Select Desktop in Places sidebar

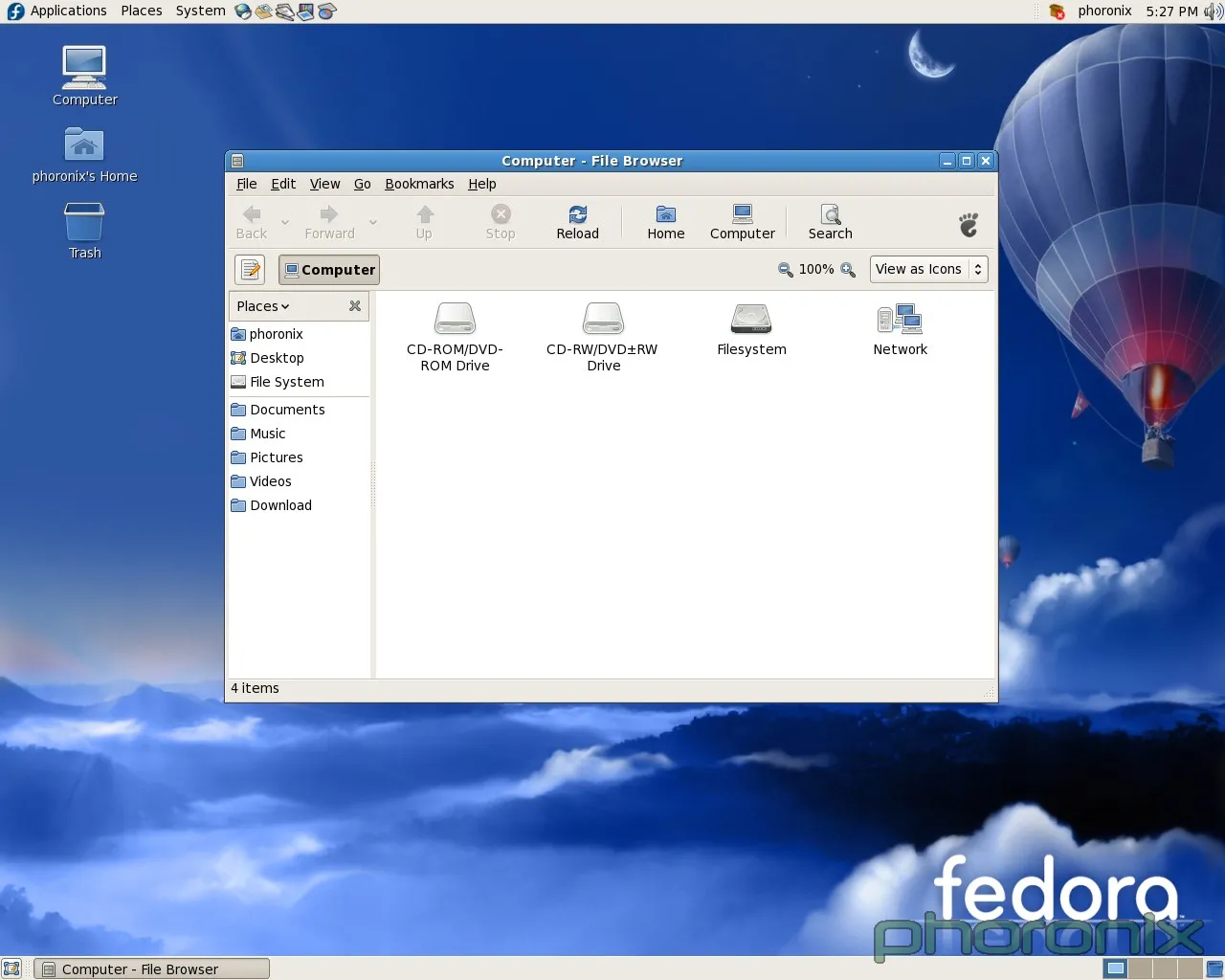click(x=299, y=358)
